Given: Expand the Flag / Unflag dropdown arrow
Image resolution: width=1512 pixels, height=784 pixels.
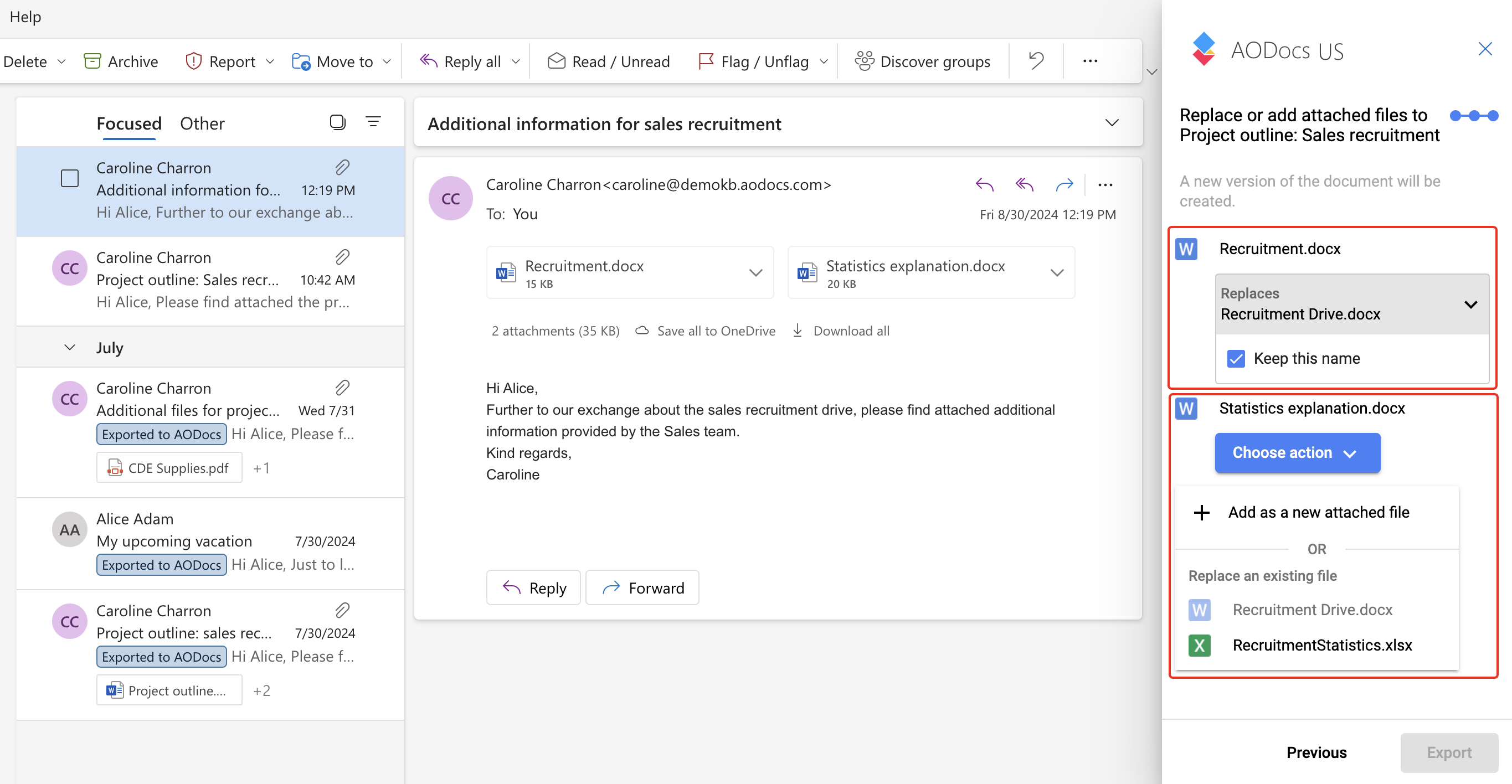Looking at the screenshot, I should [x=824, y=61].
